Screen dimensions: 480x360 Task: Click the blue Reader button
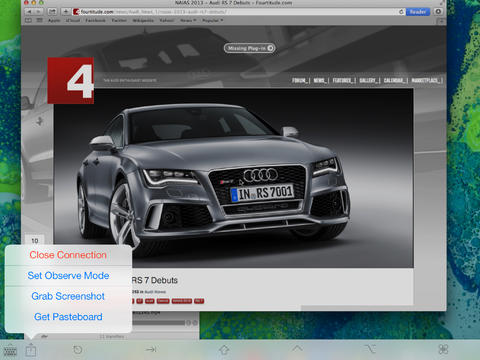click(418, 12)
